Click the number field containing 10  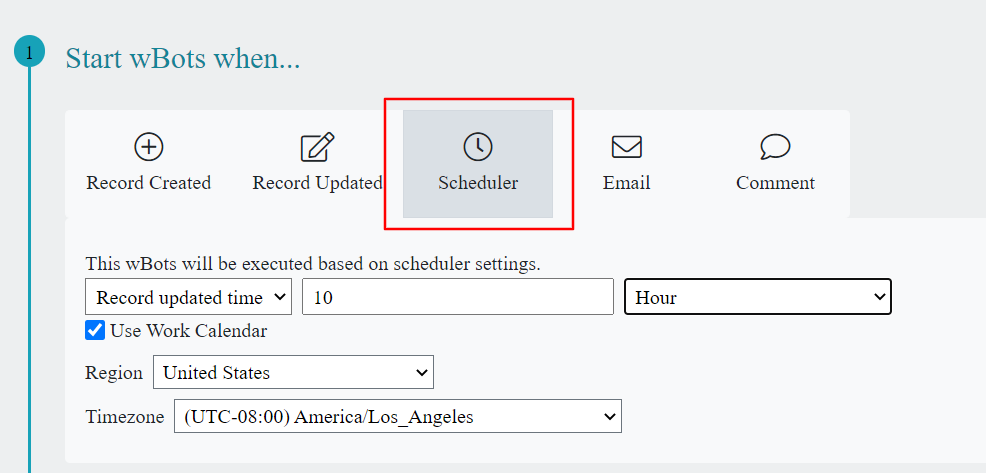pyautogui.click(x=458, y=297)
